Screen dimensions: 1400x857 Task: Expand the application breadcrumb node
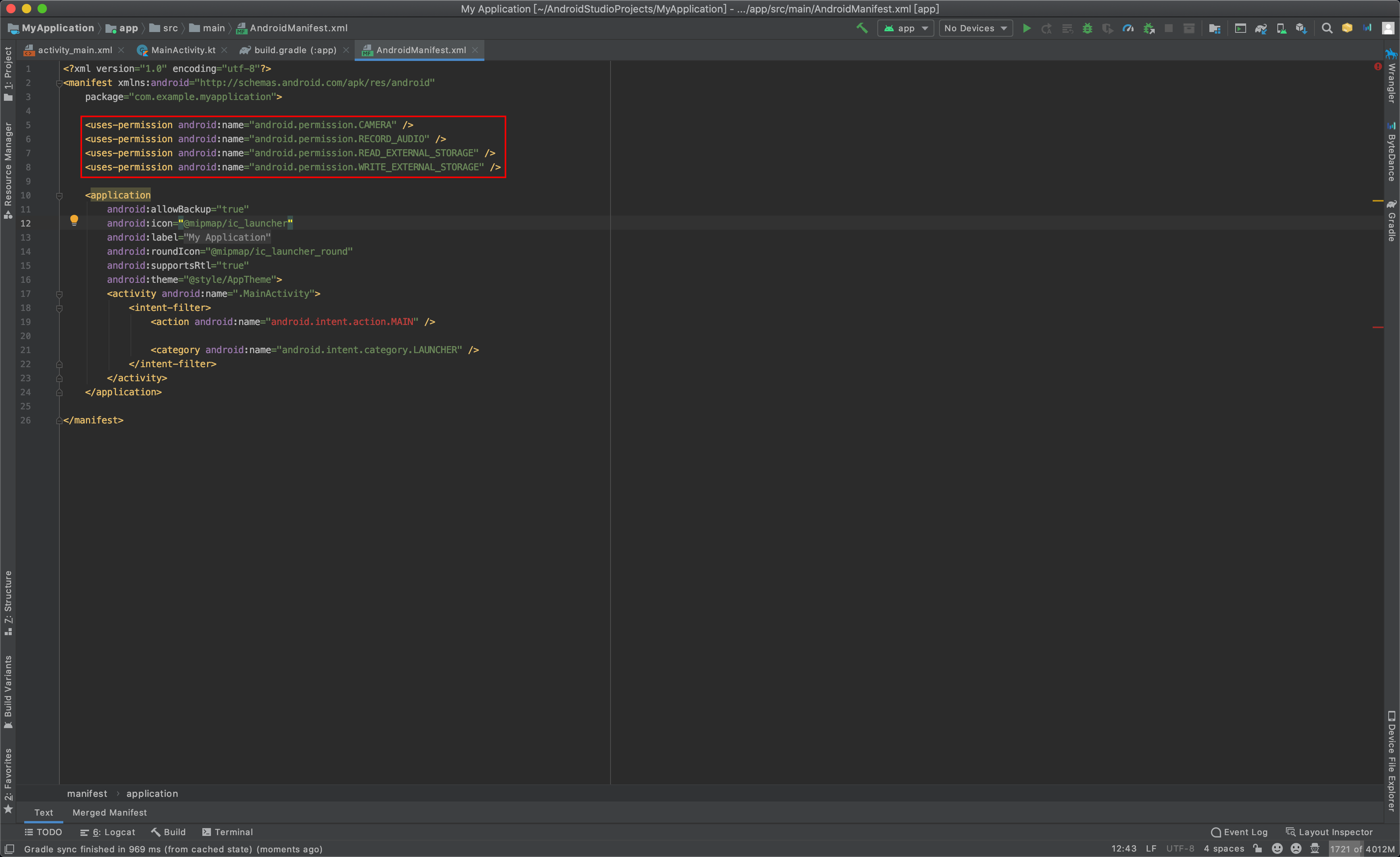coord(151,793)
